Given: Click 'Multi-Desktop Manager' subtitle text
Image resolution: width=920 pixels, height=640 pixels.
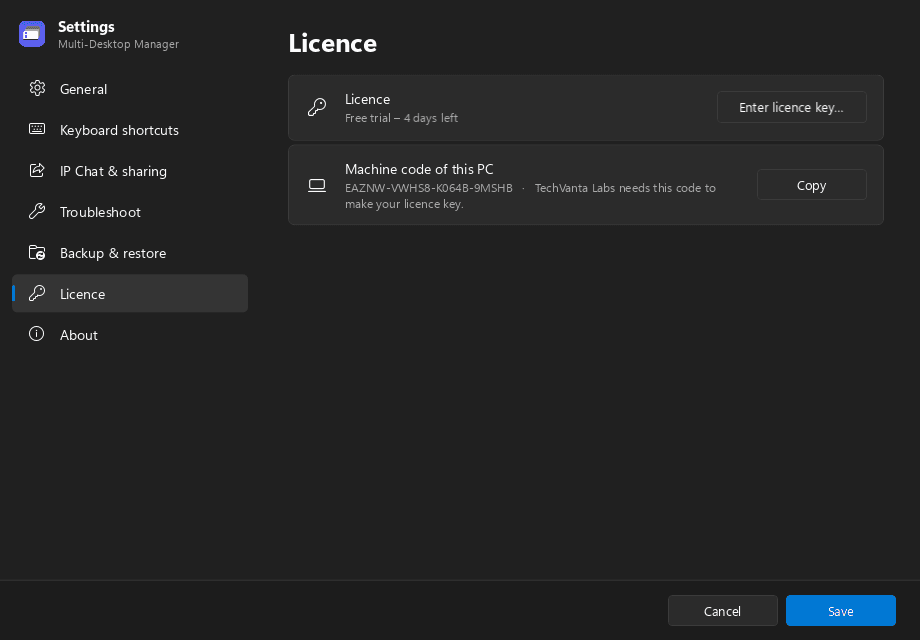Looking at the screenshot, I should (x=119, y=44).
